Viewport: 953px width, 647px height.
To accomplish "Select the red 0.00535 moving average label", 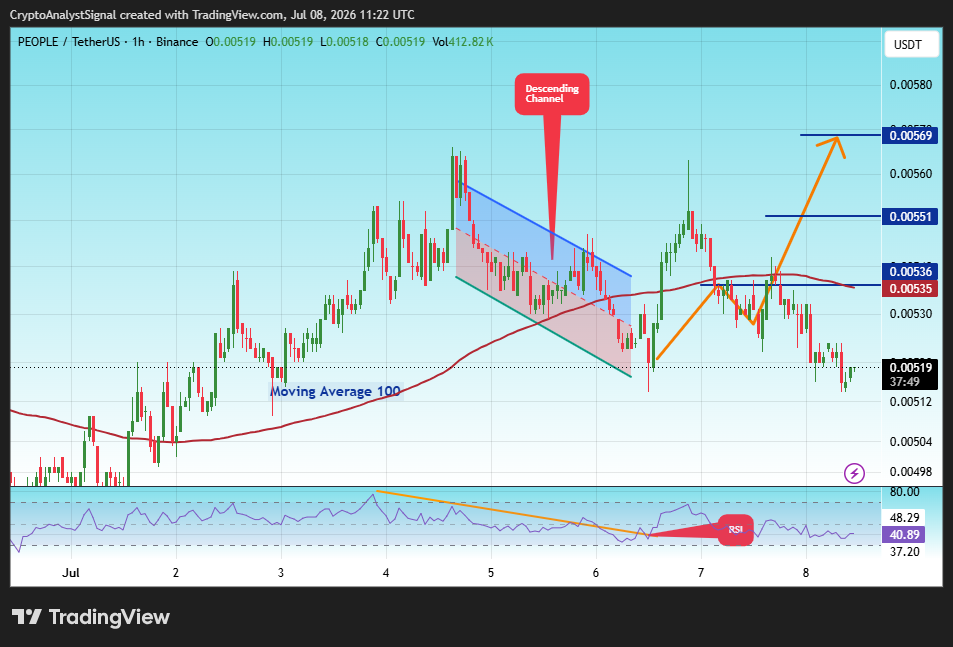I will pos(910,288).
